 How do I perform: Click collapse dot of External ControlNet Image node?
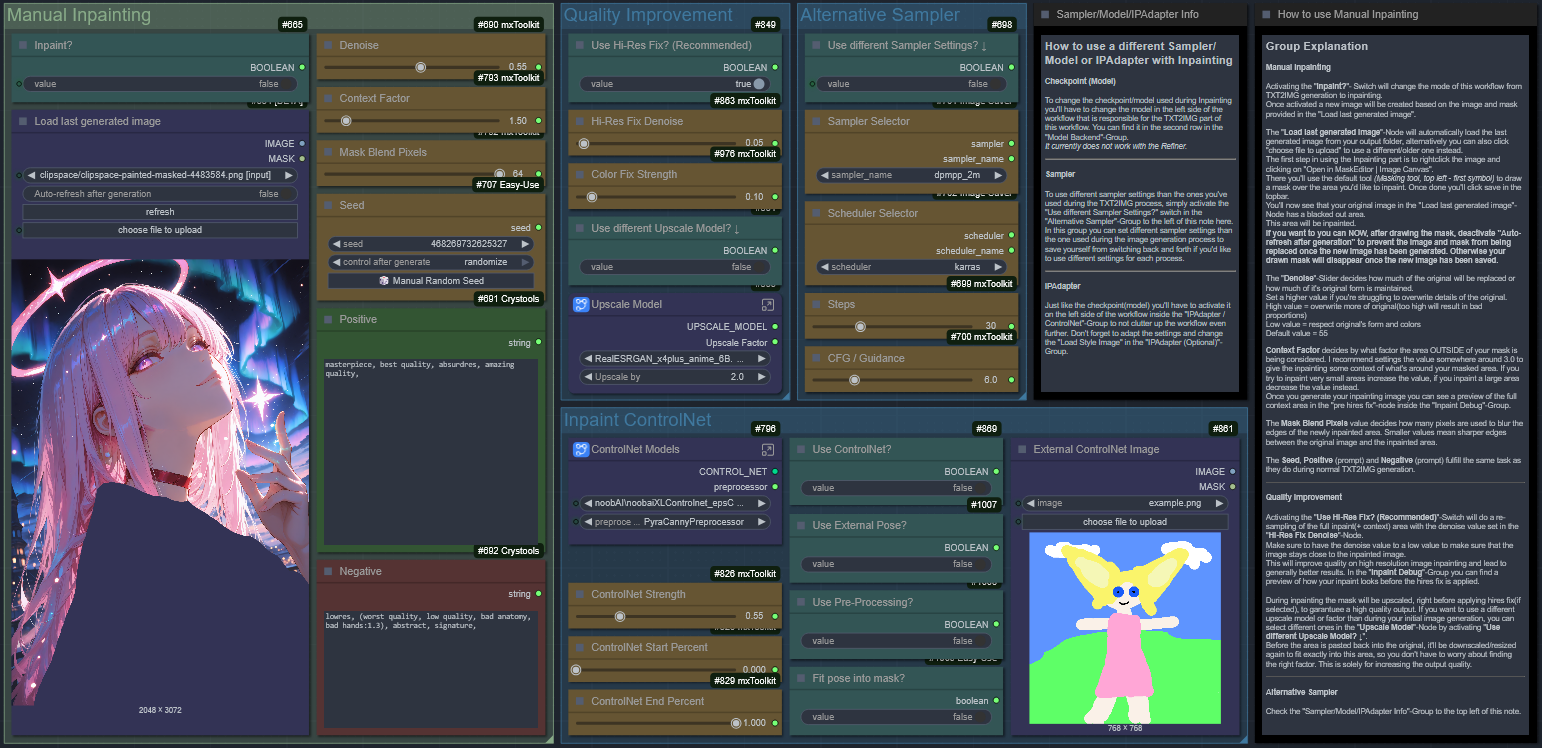[x=1021, y=449]
